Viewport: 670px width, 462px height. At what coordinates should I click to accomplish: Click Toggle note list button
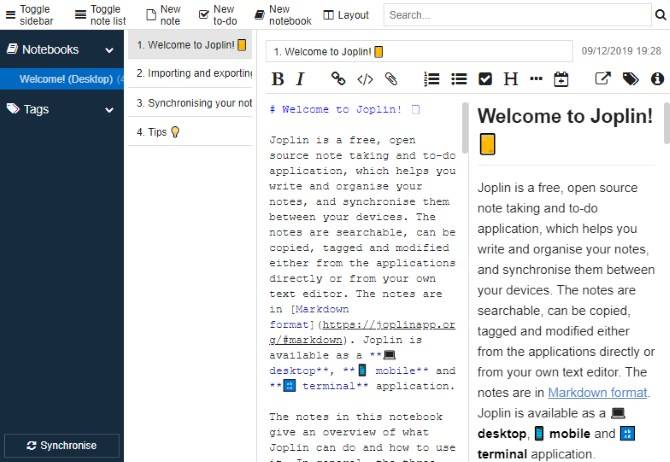click(x=100, y=15)
